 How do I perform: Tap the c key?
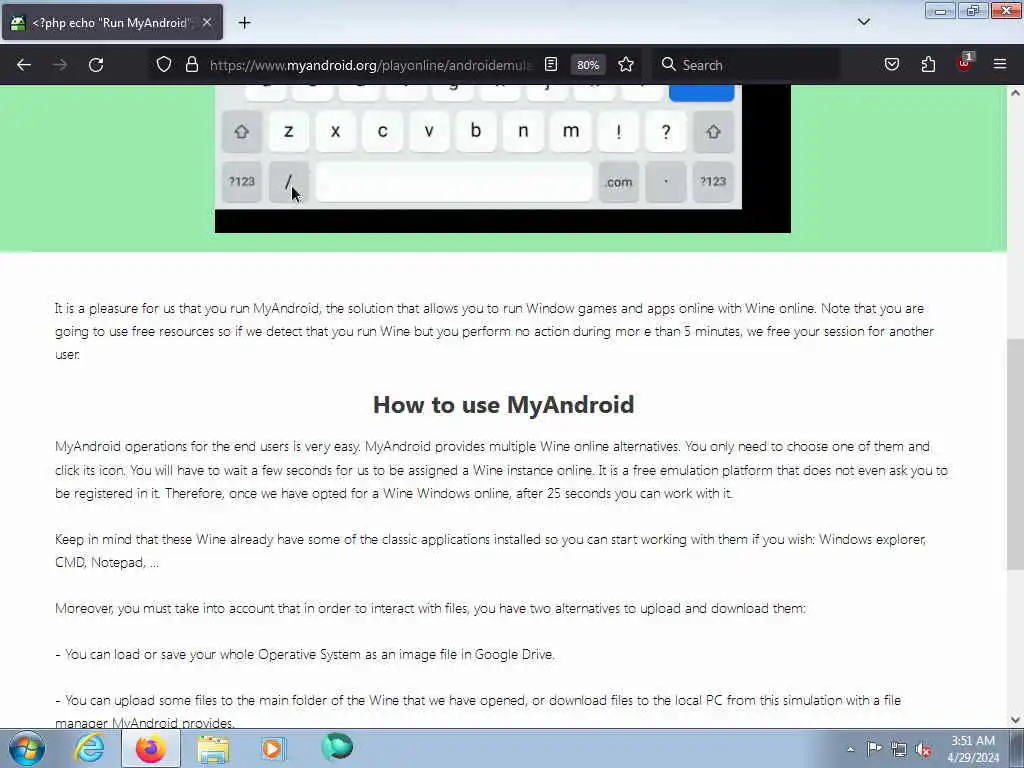click(x=383, y=132)
